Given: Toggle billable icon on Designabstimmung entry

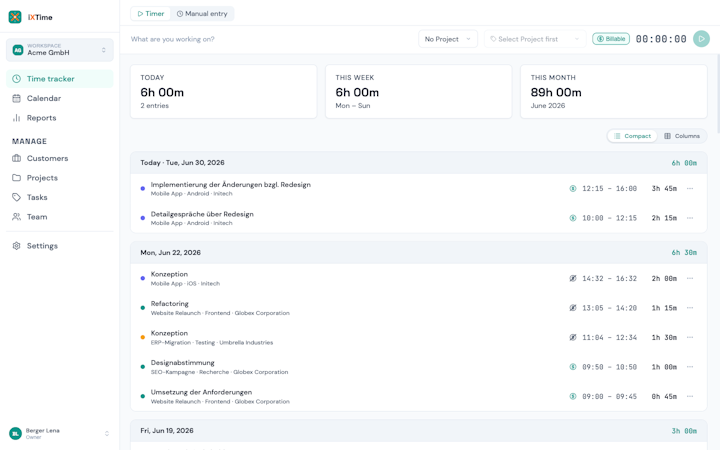Looking at the screenshot, I should 573,367.
